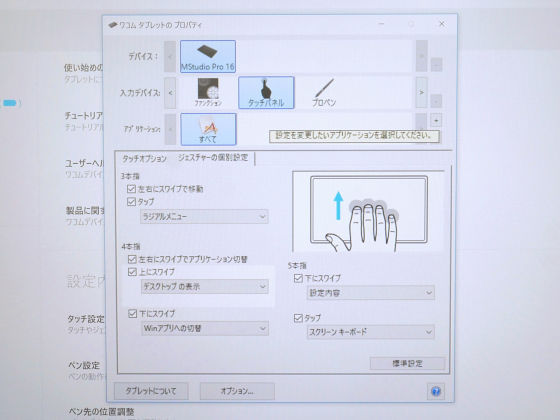The height and width of the screenshot is (420, 560).
Task: Click the タブレットについて button
Action: point(151,391)
